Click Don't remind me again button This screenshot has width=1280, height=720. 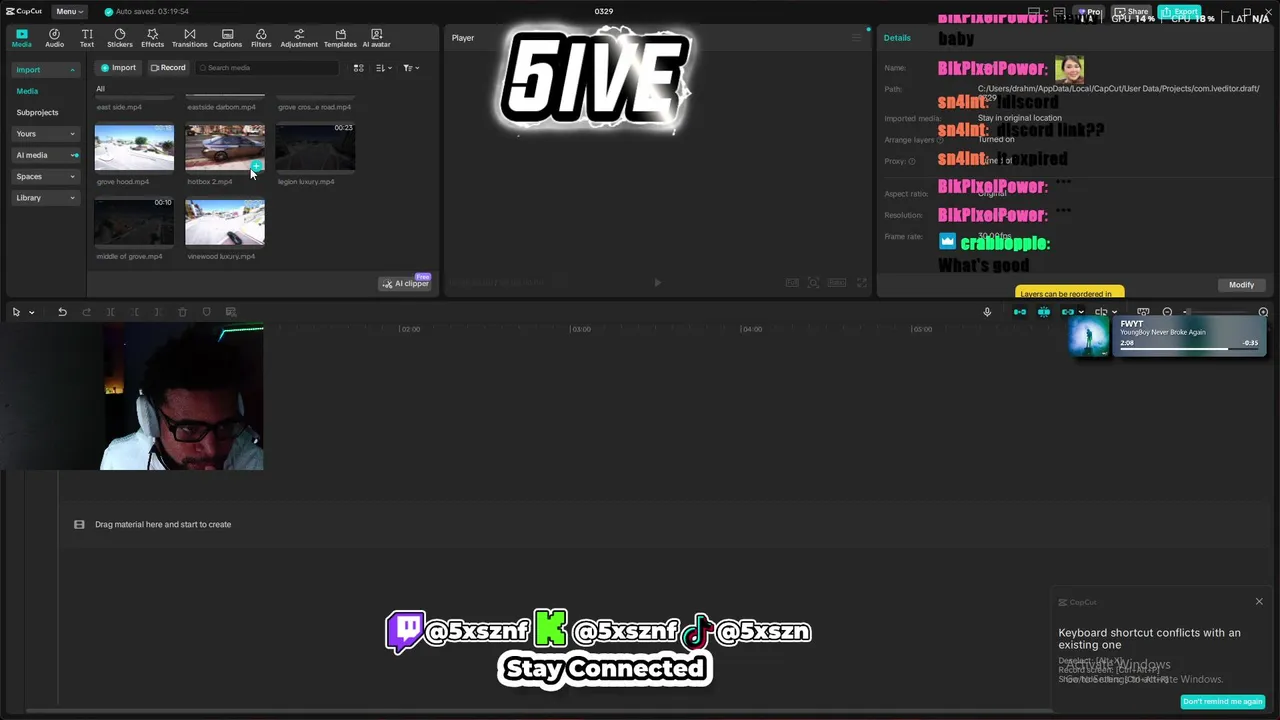pos(1222,702)
